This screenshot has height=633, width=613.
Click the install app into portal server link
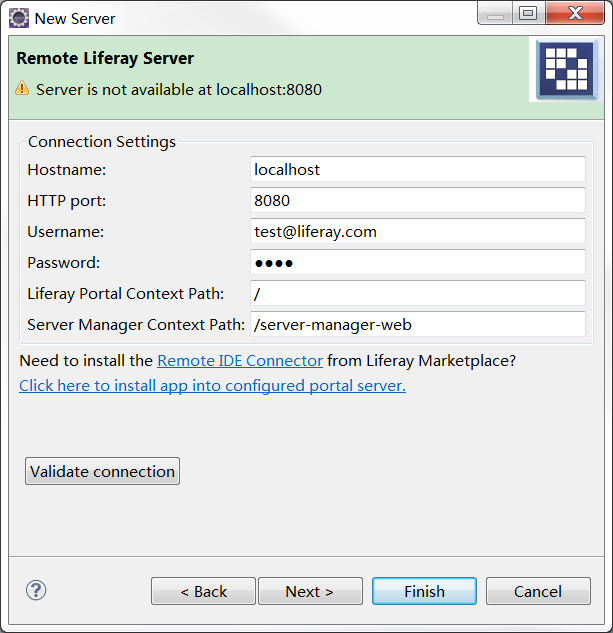click(212, 386)
